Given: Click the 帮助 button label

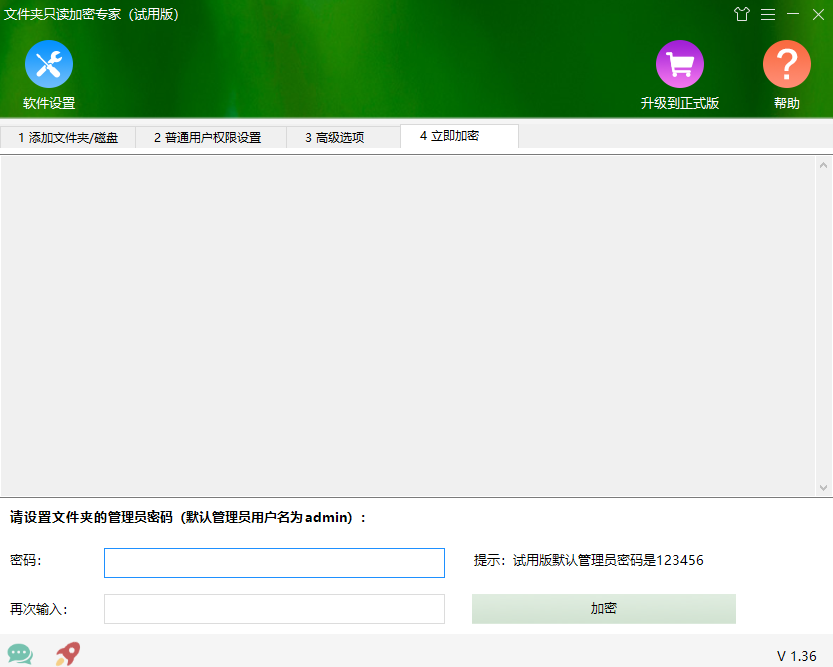Looking at the screenshot, I should (x=787, y=100).
